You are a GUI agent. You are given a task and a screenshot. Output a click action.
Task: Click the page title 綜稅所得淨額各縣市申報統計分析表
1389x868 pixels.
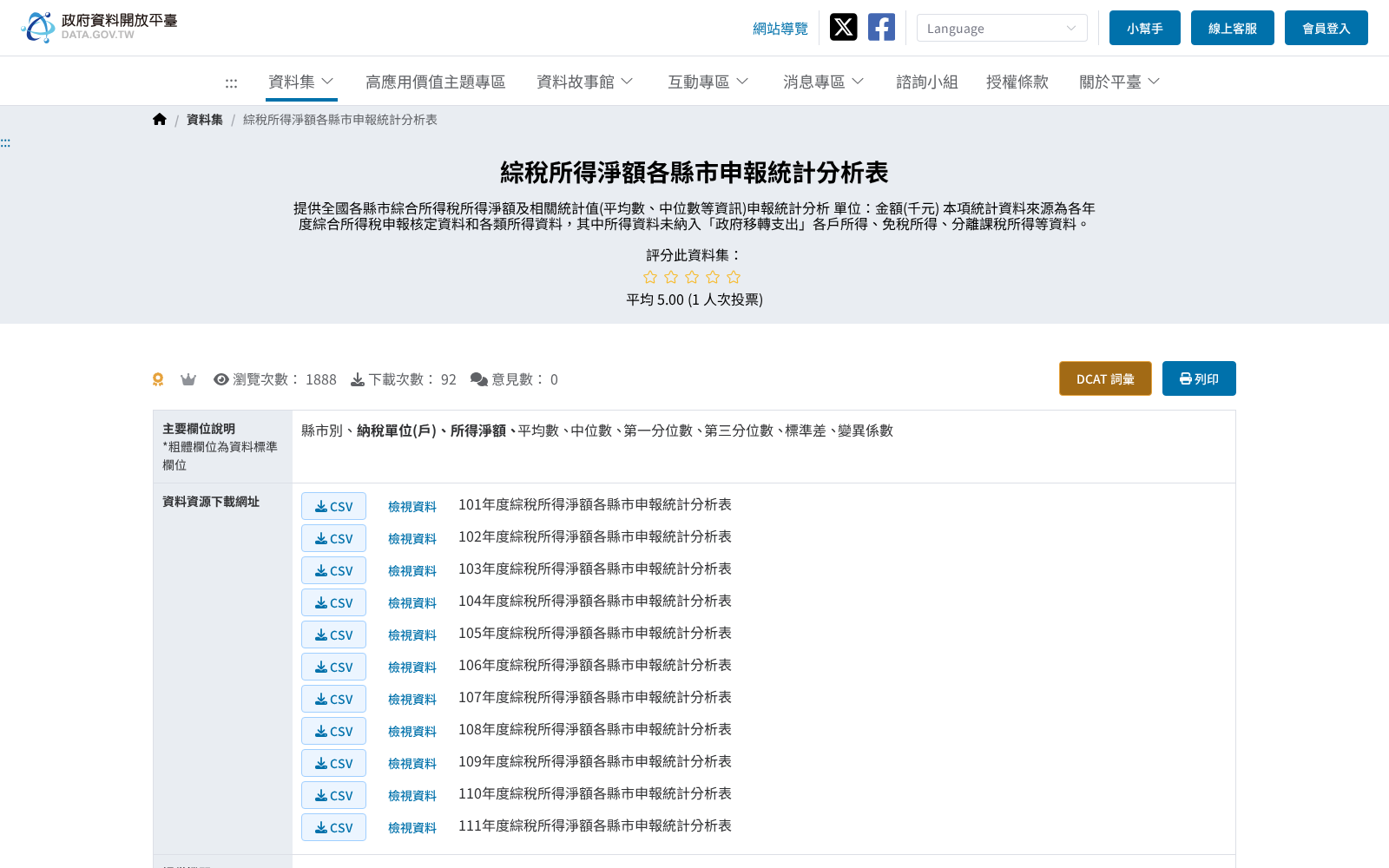[694, 173]
